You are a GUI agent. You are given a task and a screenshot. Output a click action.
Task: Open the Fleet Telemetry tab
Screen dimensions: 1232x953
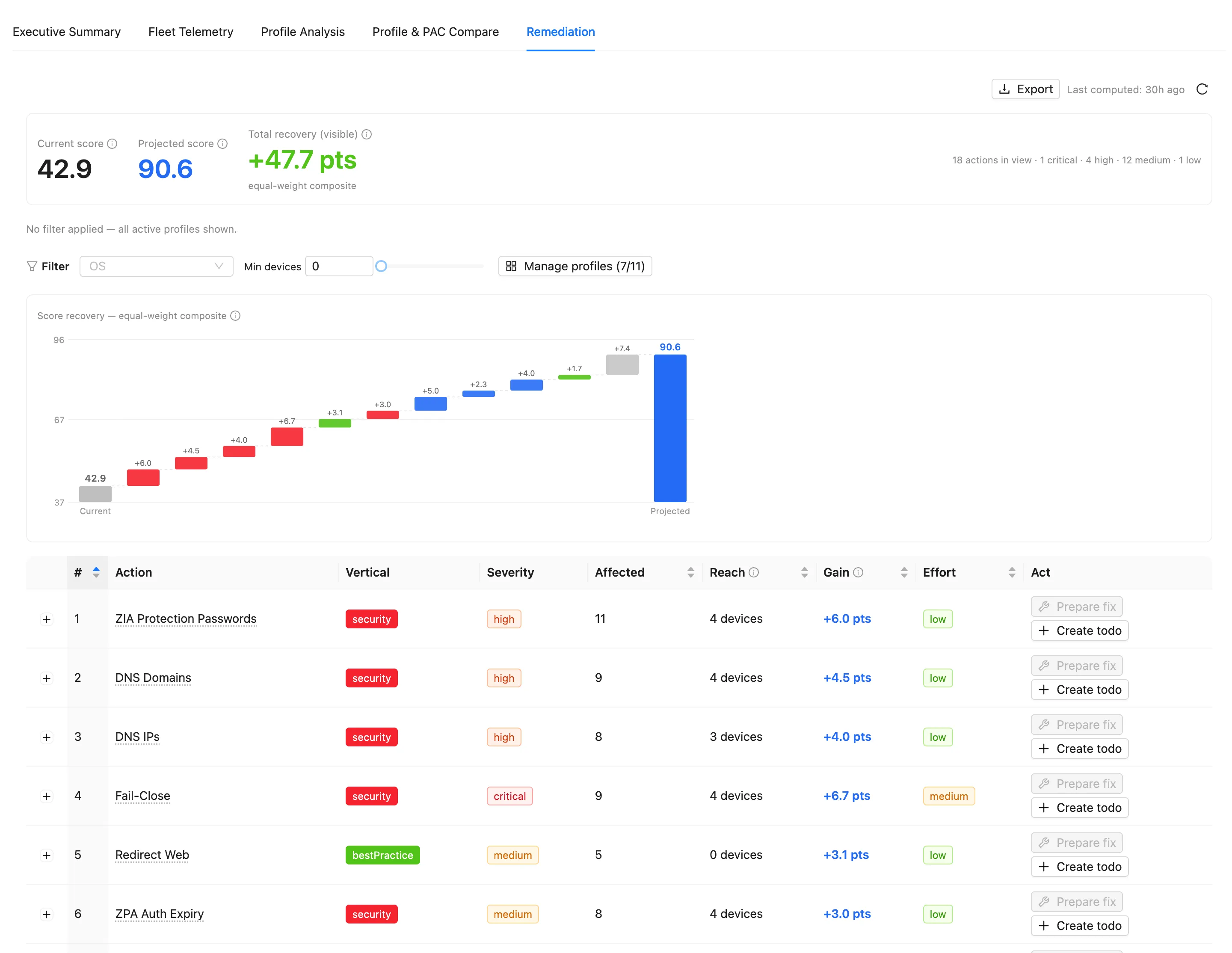click(x=191, y=32)
